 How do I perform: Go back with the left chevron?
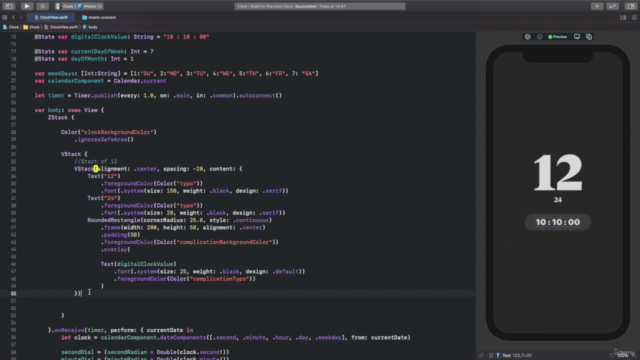(13, 18)
